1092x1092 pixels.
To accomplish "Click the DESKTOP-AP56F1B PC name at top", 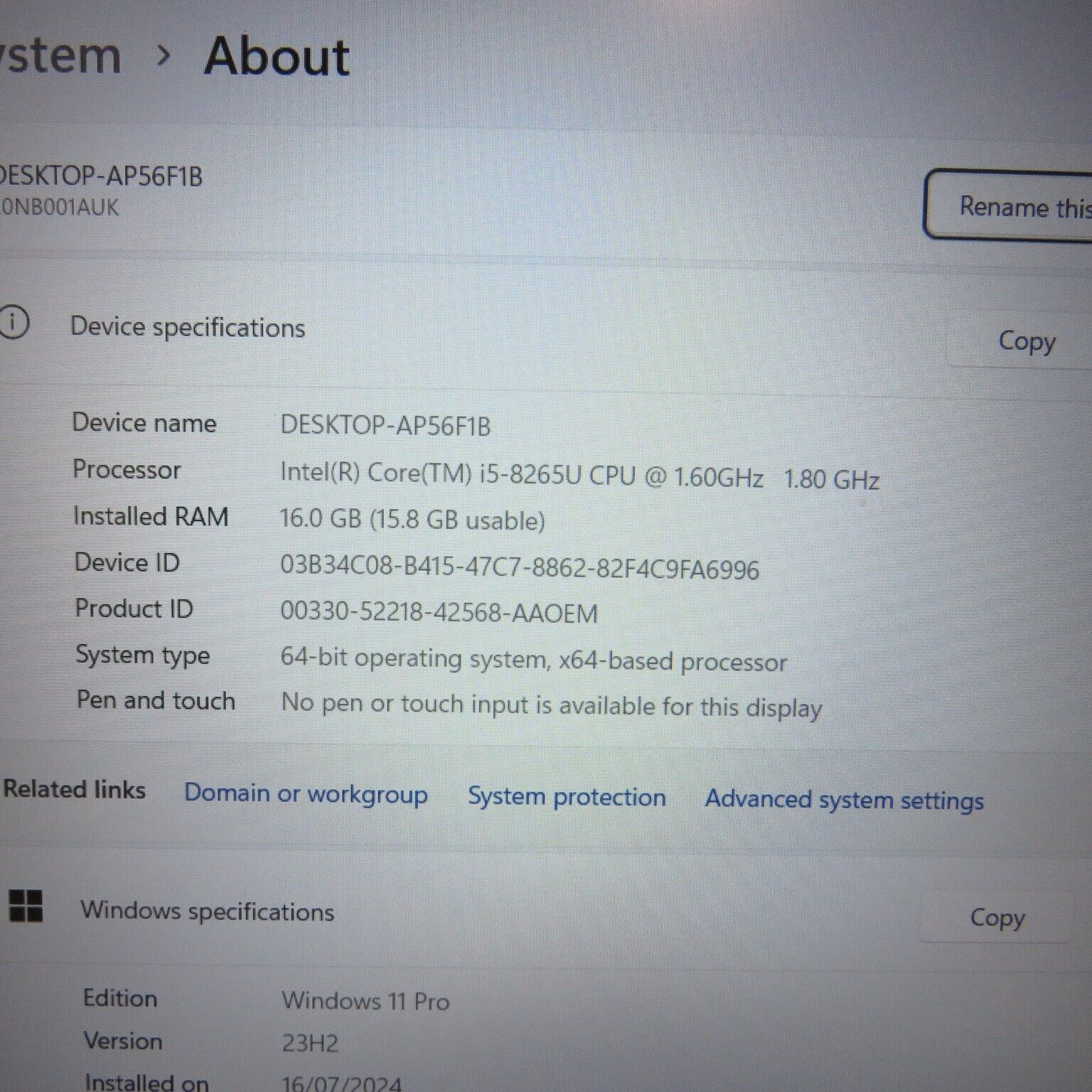I will (x=100, y=176).
